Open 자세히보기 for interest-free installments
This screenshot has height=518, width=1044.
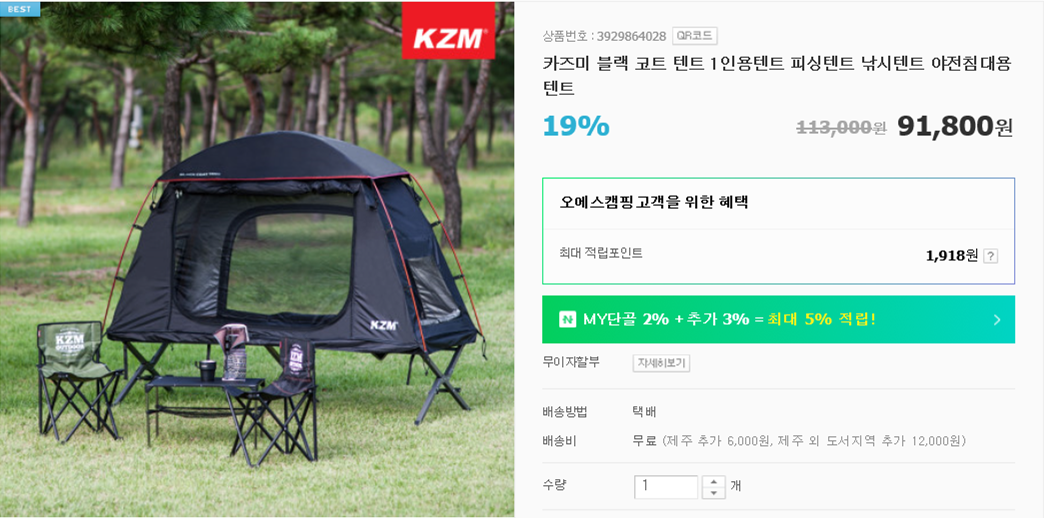[661, 363]
